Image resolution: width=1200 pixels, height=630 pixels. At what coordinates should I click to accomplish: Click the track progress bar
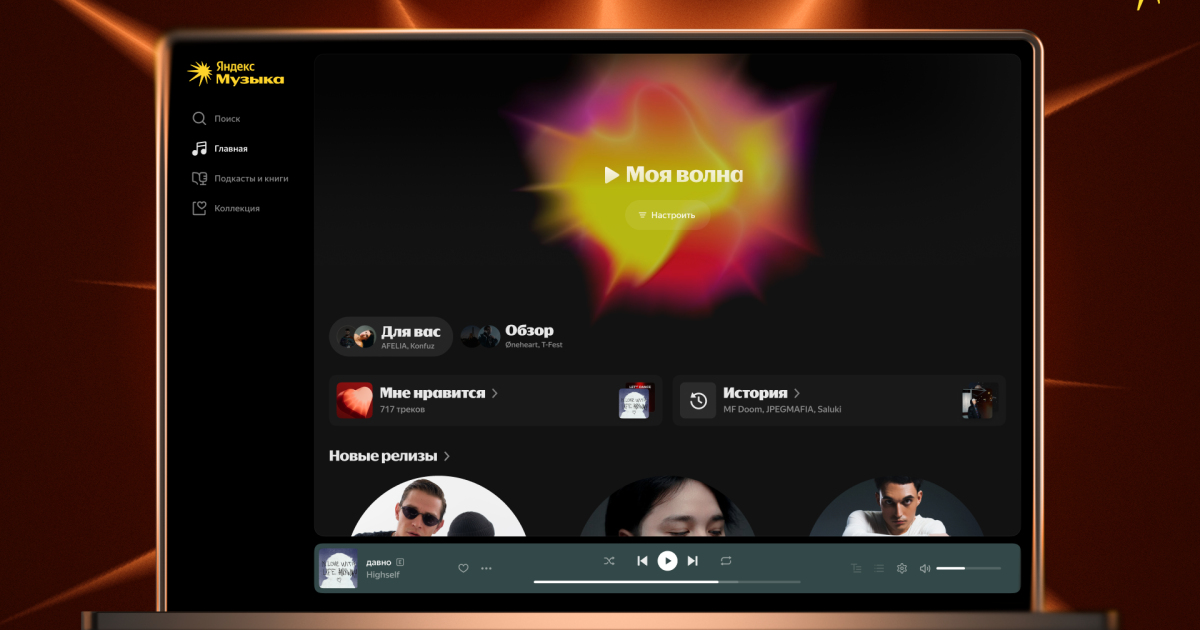(x=666, y=581)
